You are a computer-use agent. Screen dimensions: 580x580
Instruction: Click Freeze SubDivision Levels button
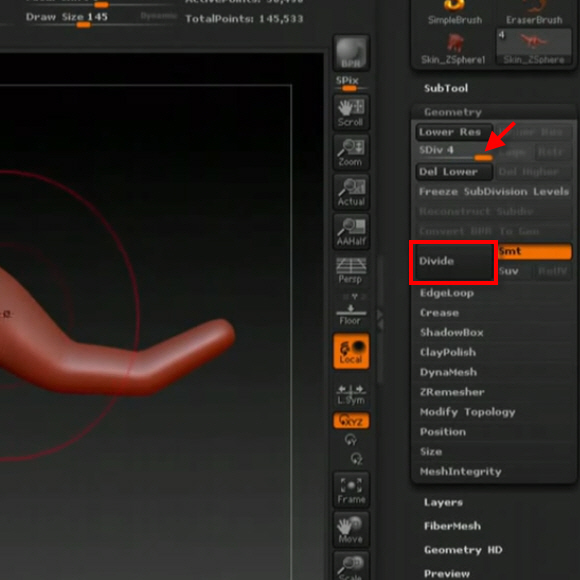493,192
